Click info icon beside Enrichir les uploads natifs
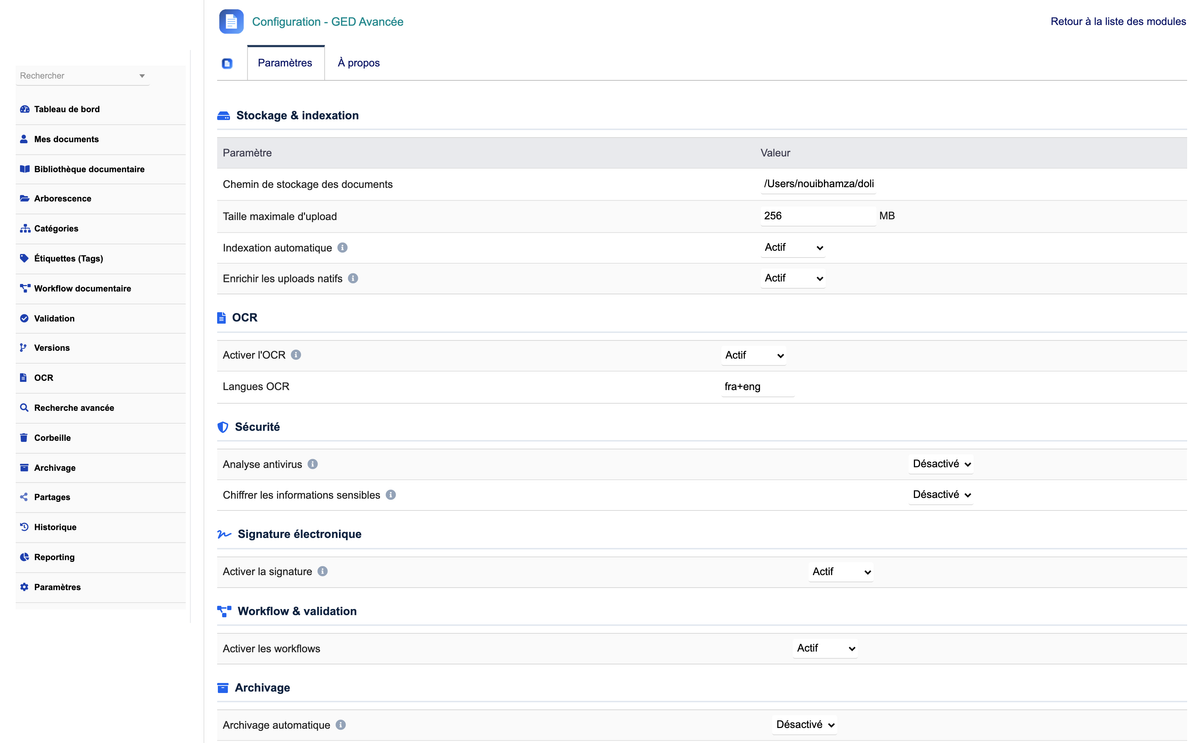 353,278
